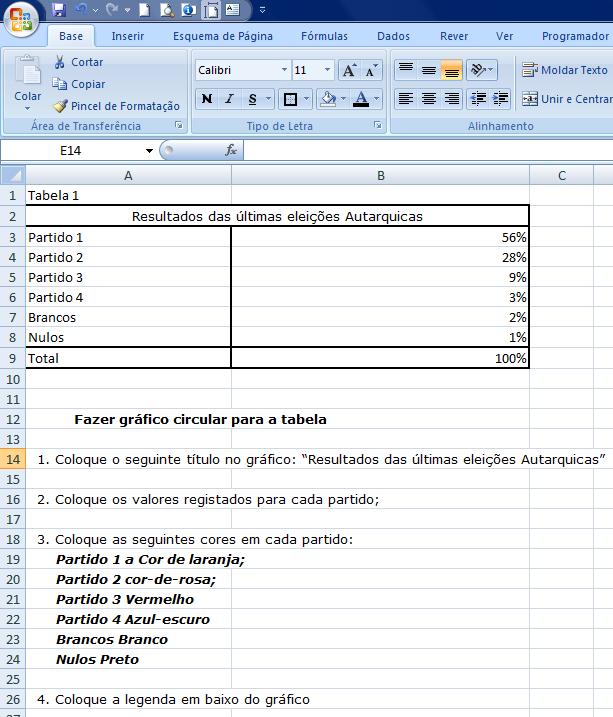This screenshot has height=717, width=613.
Task: Click the Cortar scissors button
Action: tap(79, 62)
